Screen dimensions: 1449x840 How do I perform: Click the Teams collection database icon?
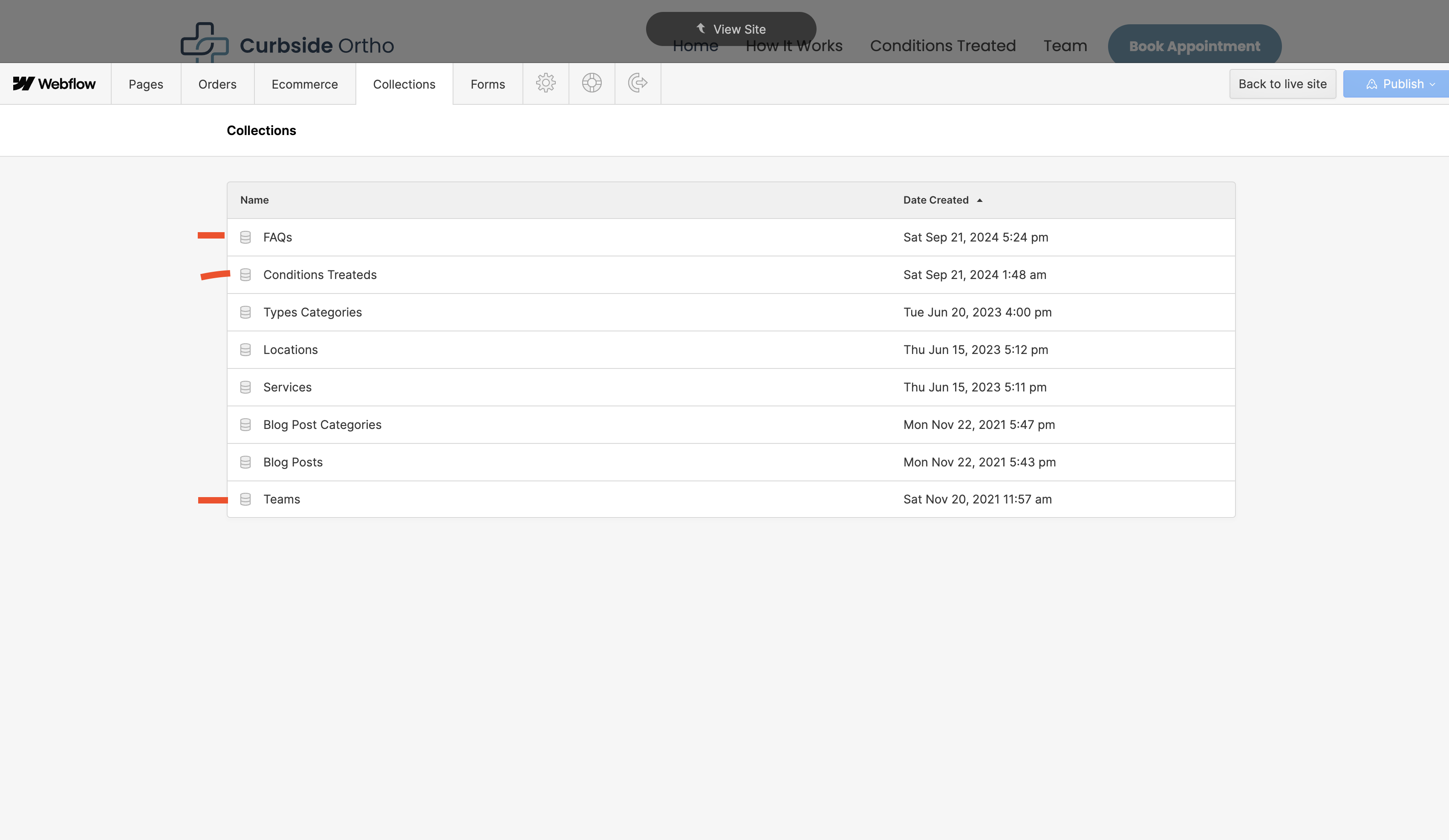(x=245, y=499)
